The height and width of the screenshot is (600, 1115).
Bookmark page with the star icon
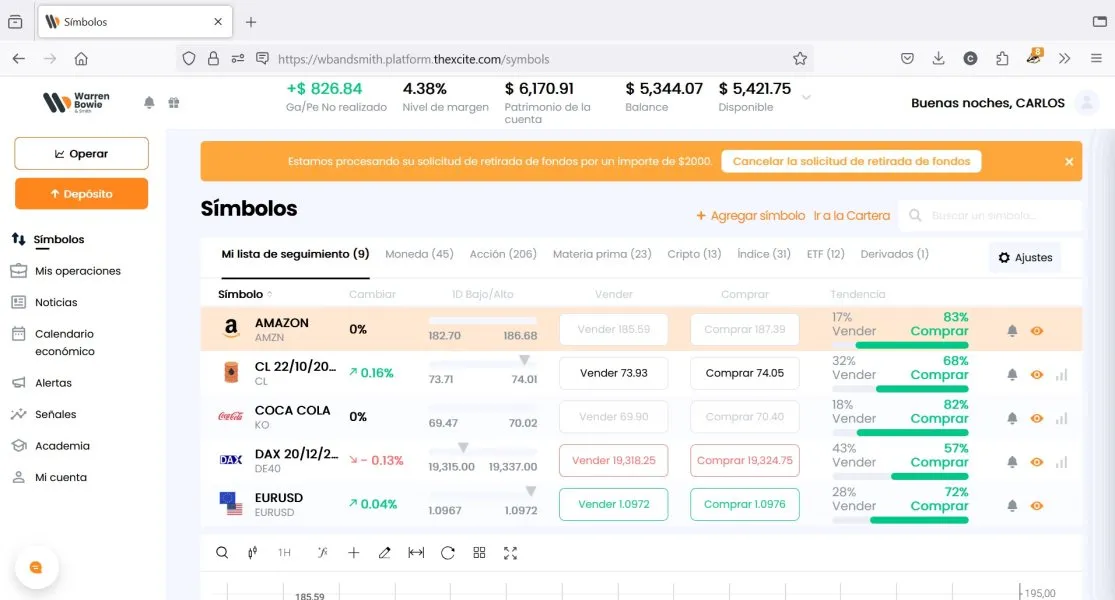(800, 59)
